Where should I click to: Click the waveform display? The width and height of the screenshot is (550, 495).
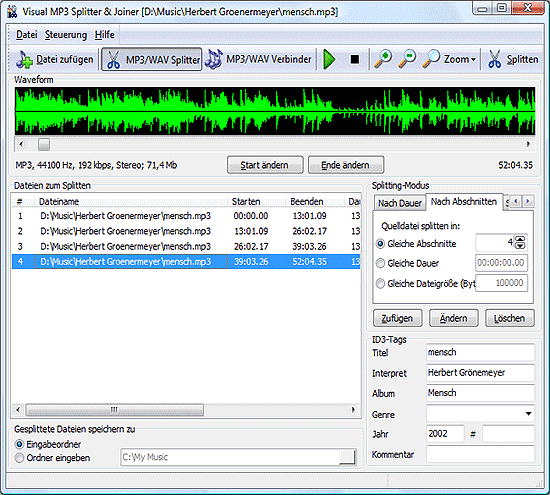275,111
